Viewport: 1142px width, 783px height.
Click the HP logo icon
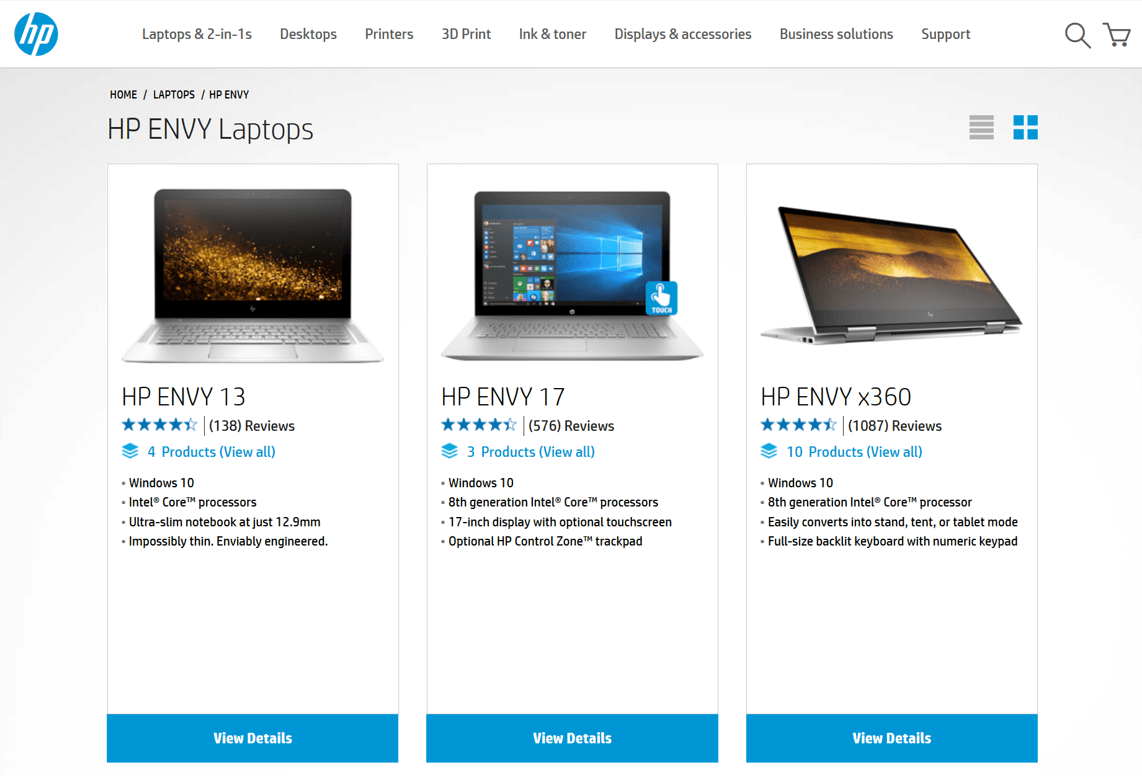click(36, 34)
